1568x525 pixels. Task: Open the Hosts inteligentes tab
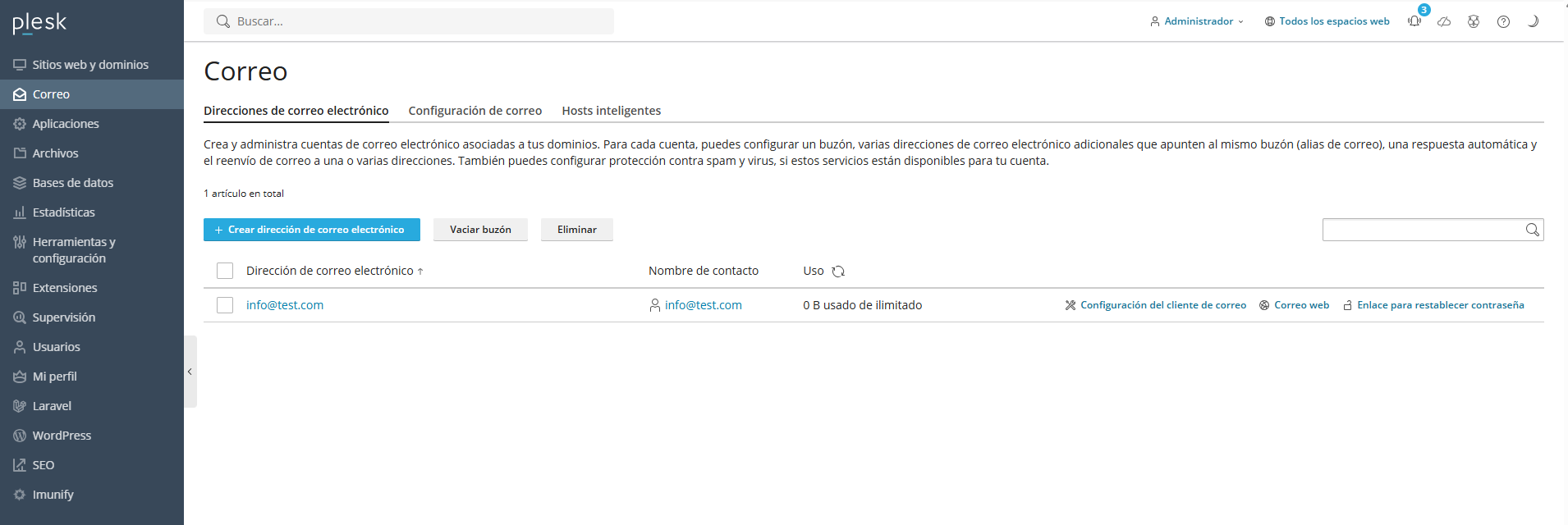(x=611, y=111)
